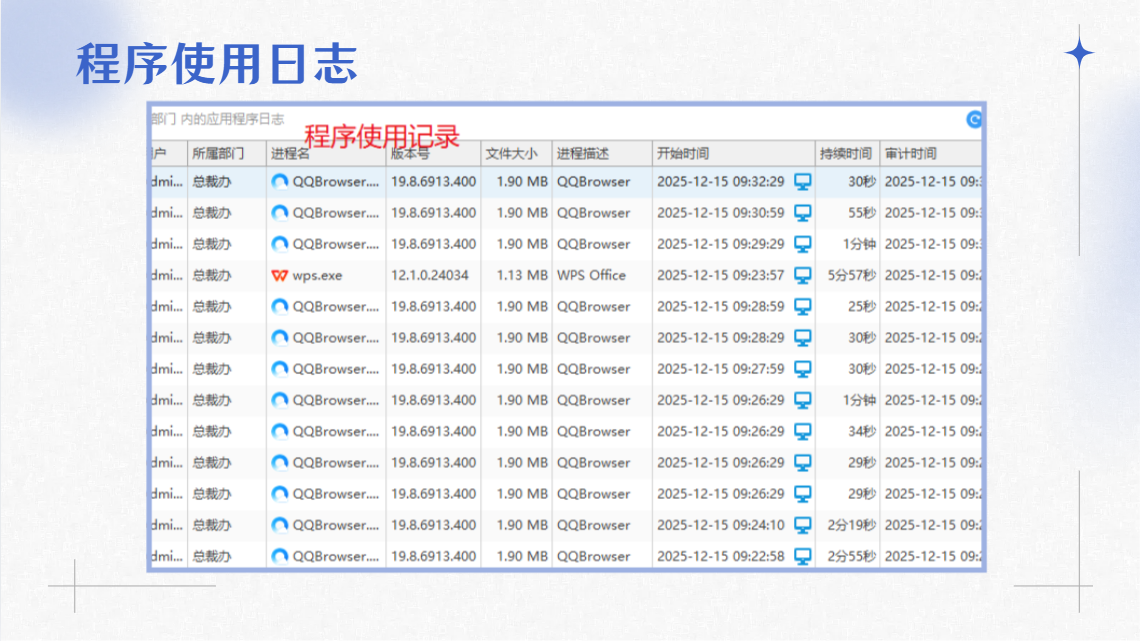Sort by the 进程描述 column header
1140x641 pixels.
[602, 153]
